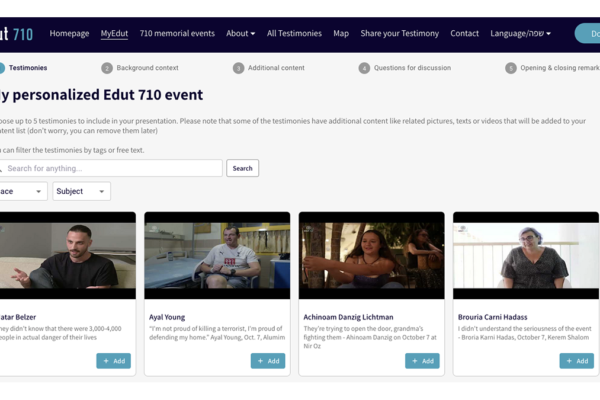Viewport: 600px width, 400px height.
Task: Click the 'personalized Edut 710 event' heading
Action: 101,95
